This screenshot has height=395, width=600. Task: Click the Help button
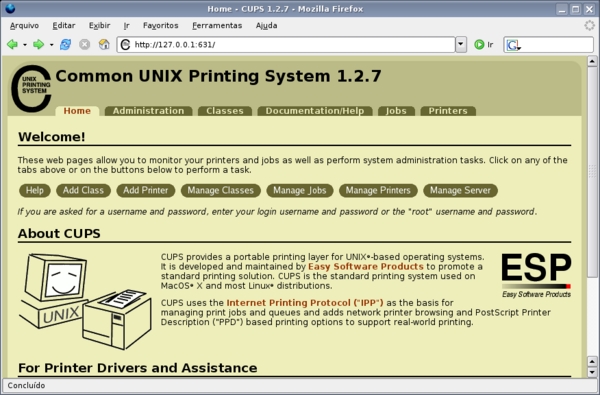coord(35,191)
